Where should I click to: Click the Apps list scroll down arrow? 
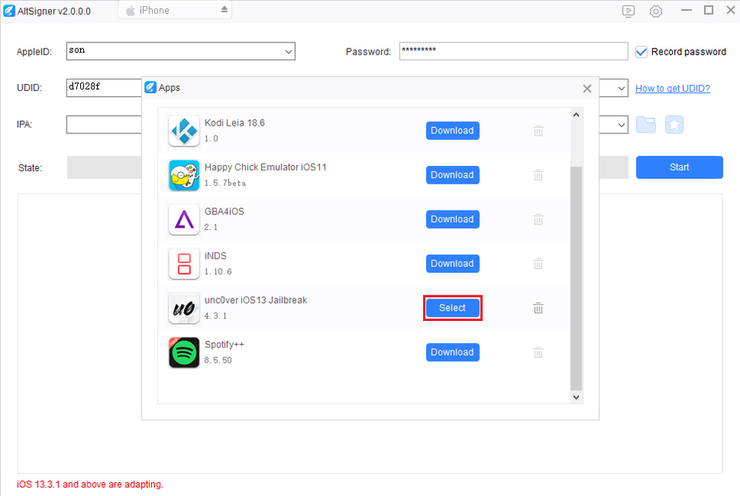coord(576,397)
